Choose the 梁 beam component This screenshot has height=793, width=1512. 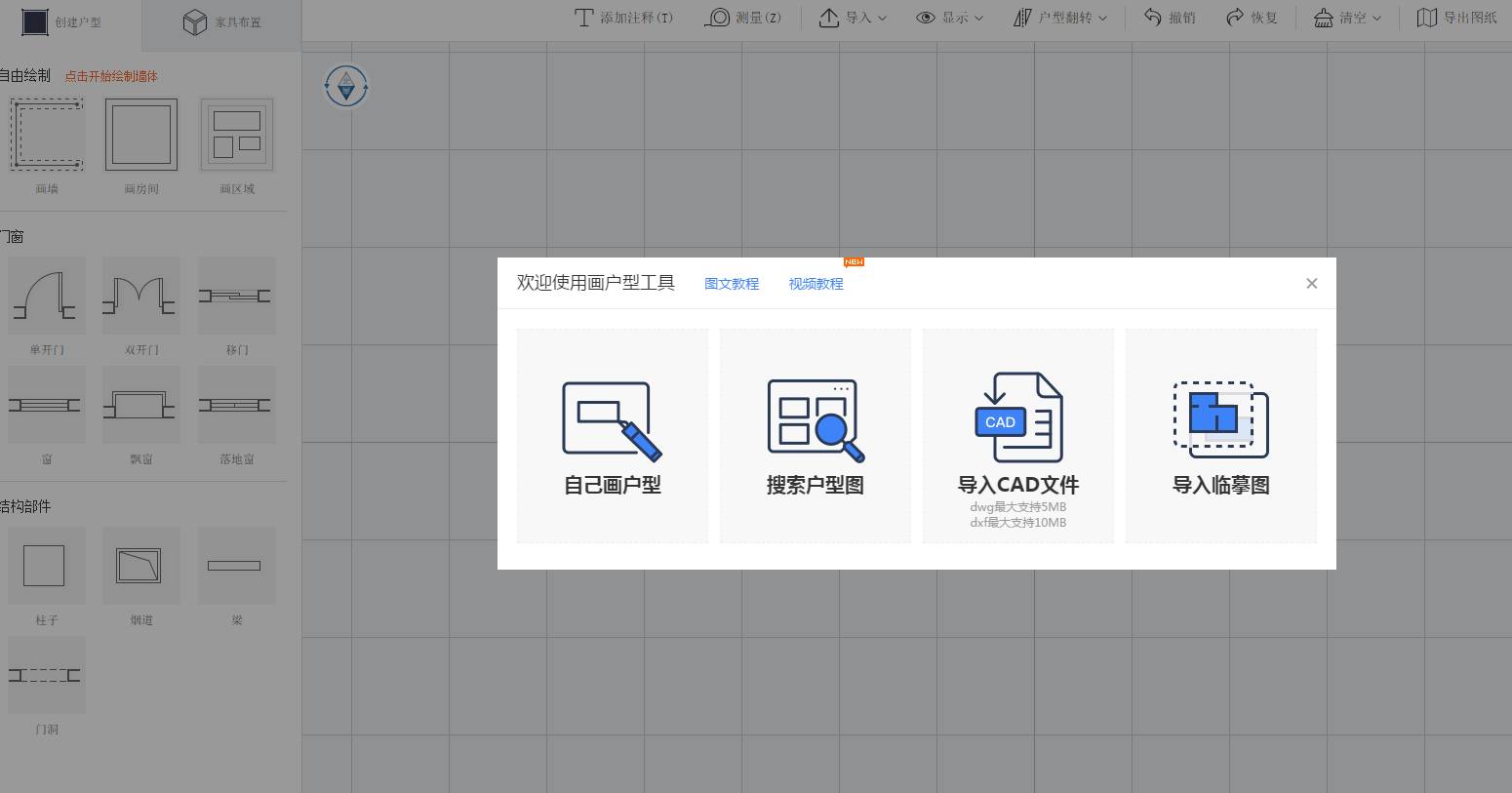(237, 566)
